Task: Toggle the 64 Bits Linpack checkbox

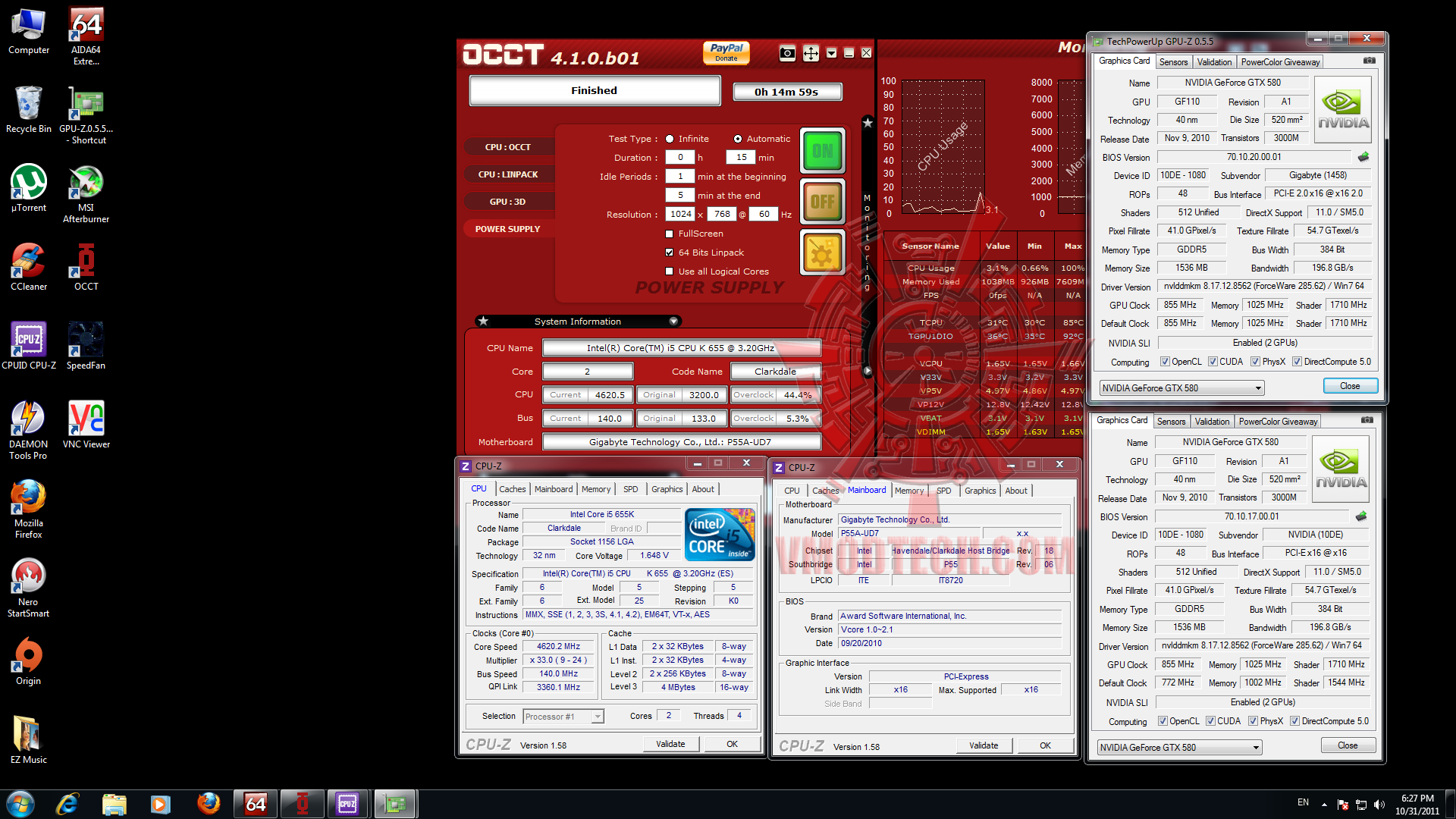Action: (x=669, y=253)
